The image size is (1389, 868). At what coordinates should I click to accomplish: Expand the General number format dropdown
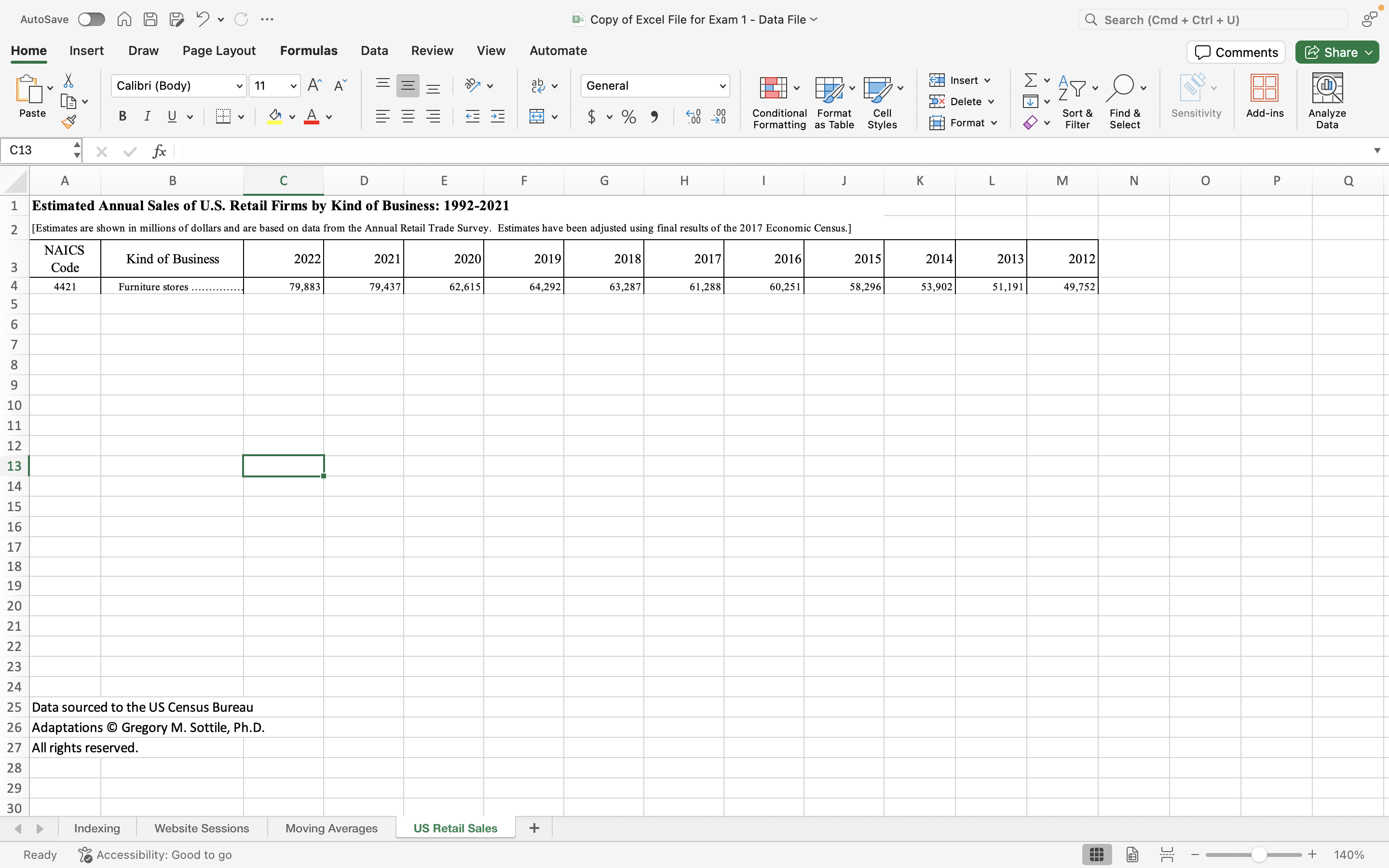coord(722,85)
